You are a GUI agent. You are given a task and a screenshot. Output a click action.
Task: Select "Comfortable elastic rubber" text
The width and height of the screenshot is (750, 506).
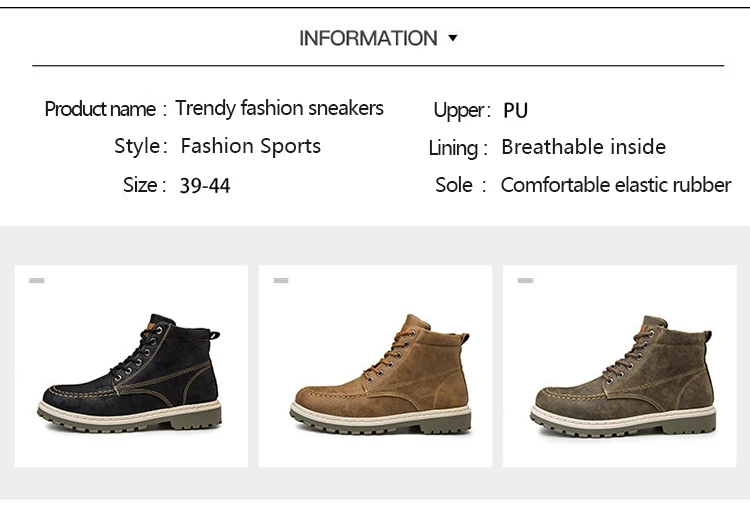615,185
